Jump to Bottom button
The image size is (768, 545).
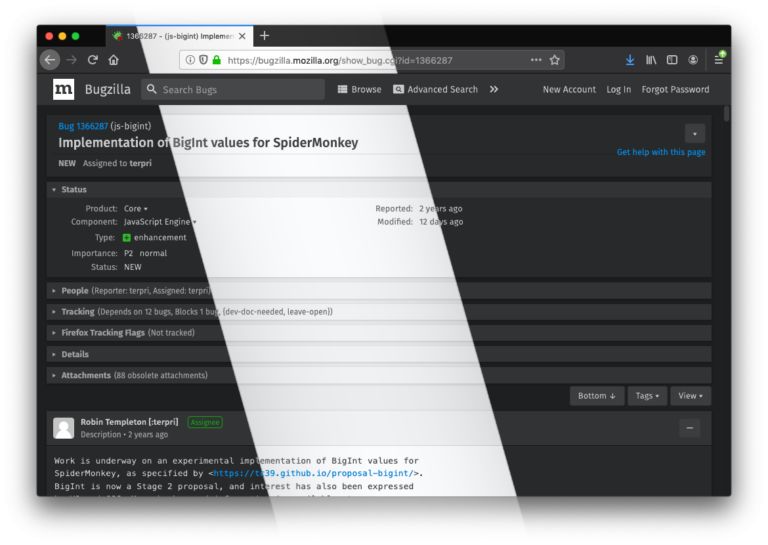[x=597, y=396]
